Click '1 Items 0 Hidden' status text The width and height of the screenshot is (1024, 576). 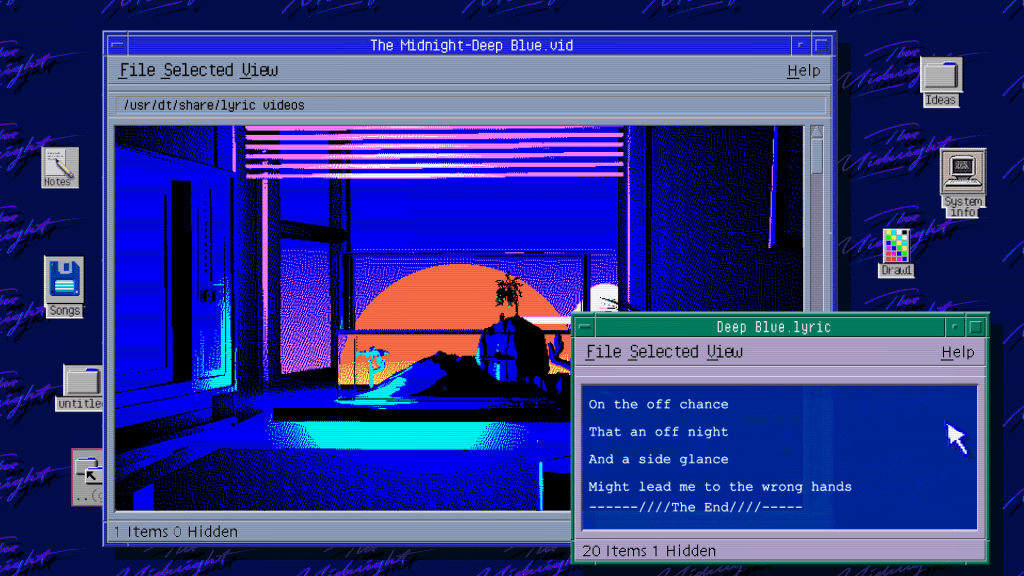[x=176, y=532]
